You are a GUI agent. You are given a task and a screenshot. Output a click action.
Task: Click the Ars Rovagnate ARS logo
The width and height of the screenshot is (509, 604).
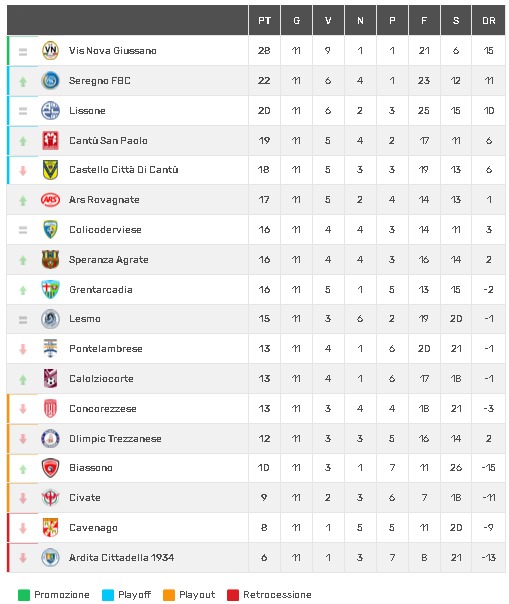(50, 200)
